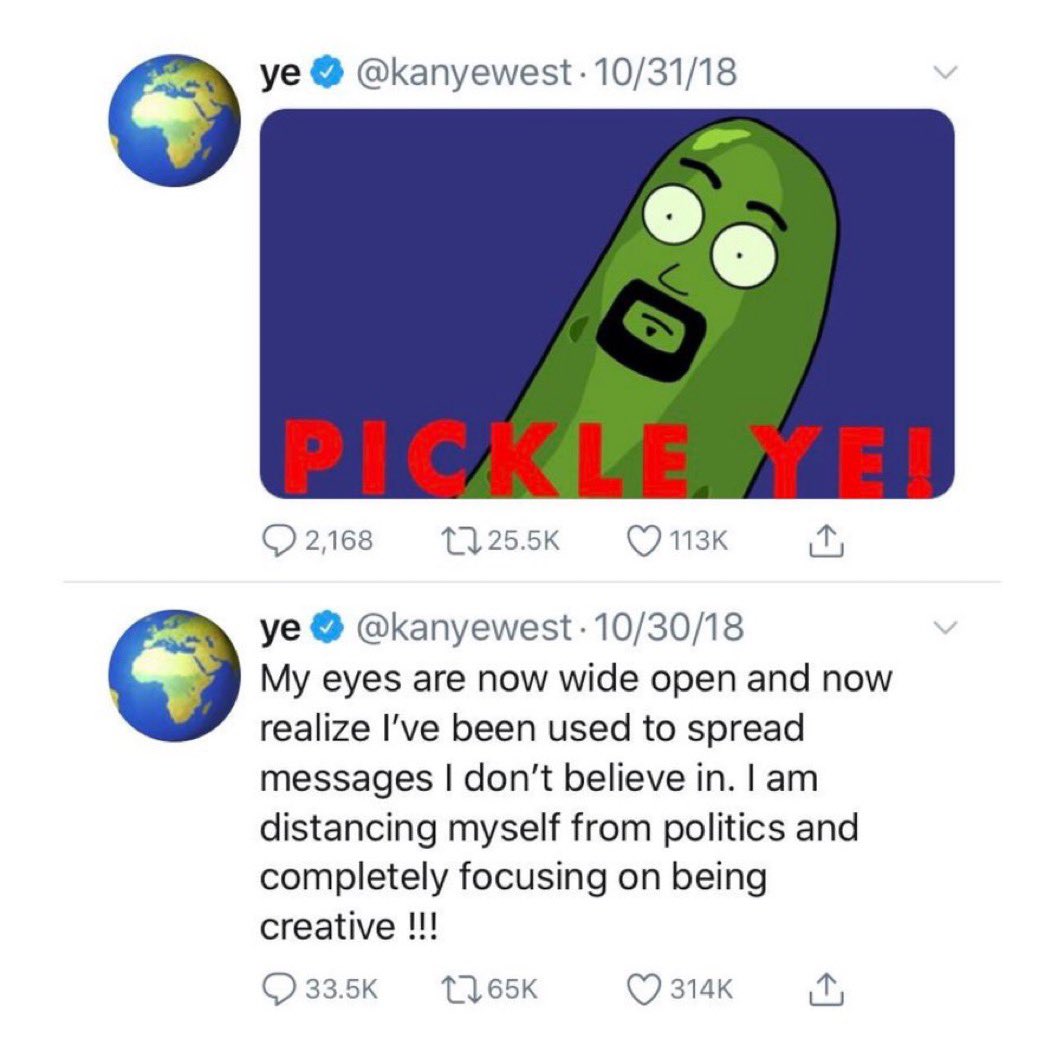Open @kanyewest handle on 10/30/18 tweet
The height and width of the screenshot is (1064, 1064).
[463, 628]
